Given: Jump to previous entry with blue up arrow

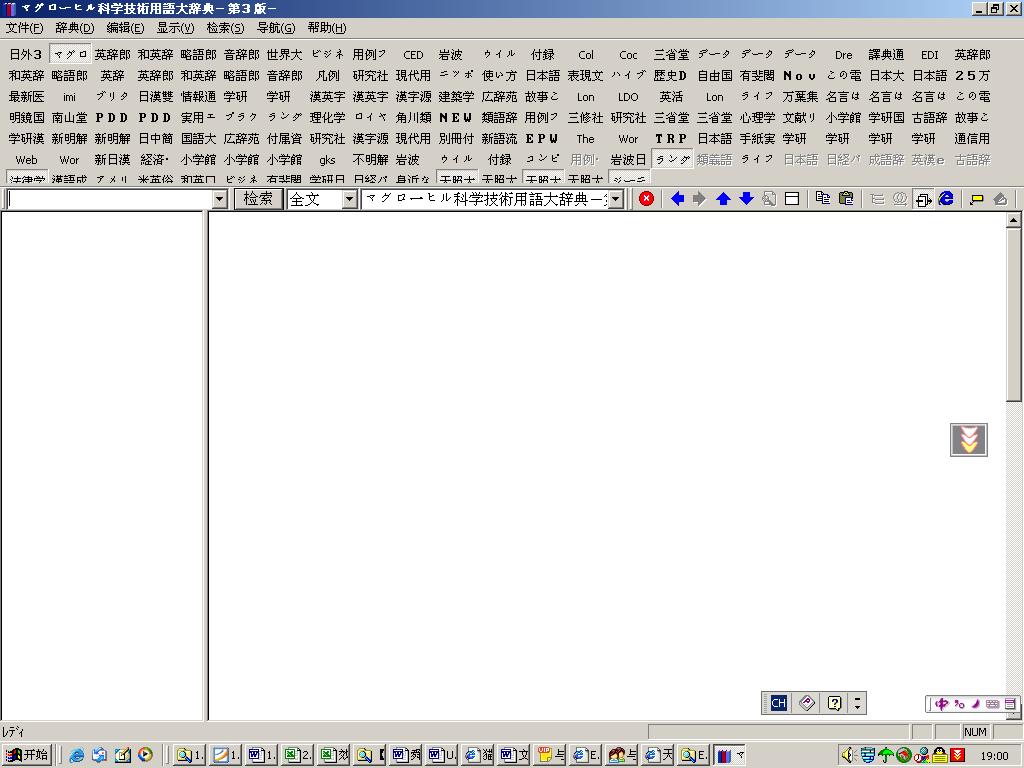Looking at the screenshot, I should coord(723,199).
